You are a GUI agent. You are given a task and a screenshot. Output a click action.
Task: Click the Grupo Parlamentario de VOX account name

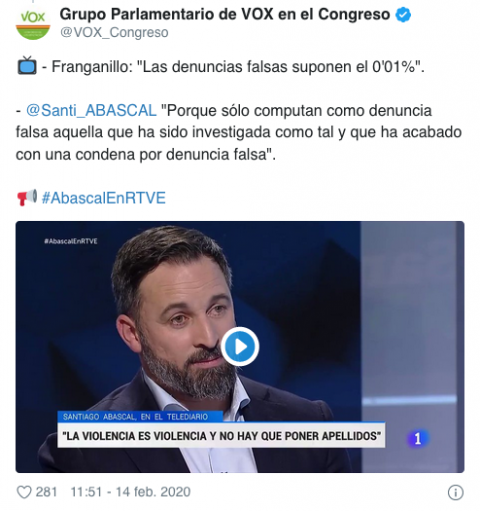pos(225,14)
